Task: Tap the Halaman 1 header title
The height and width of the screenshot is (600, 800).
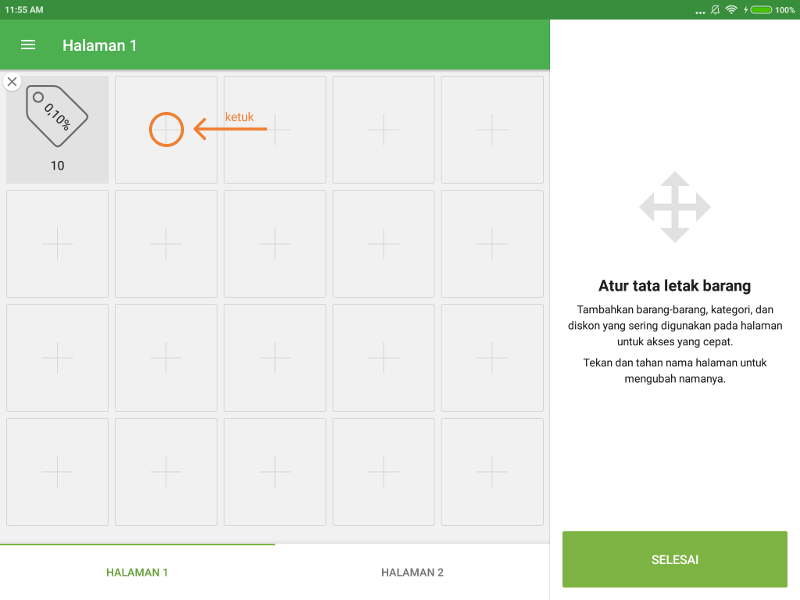Action: (99, 45)
